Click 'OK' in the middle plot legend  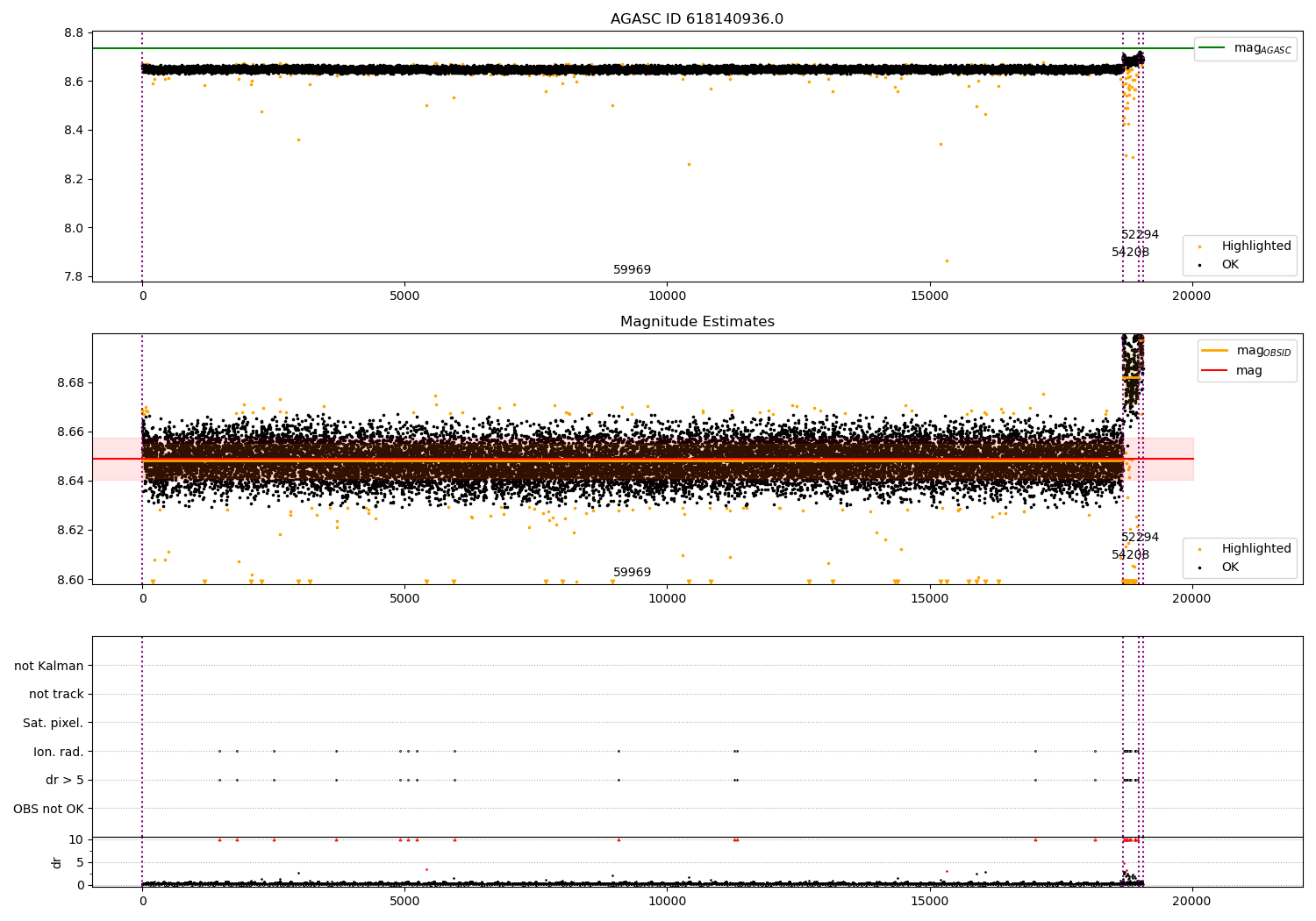1230,567
